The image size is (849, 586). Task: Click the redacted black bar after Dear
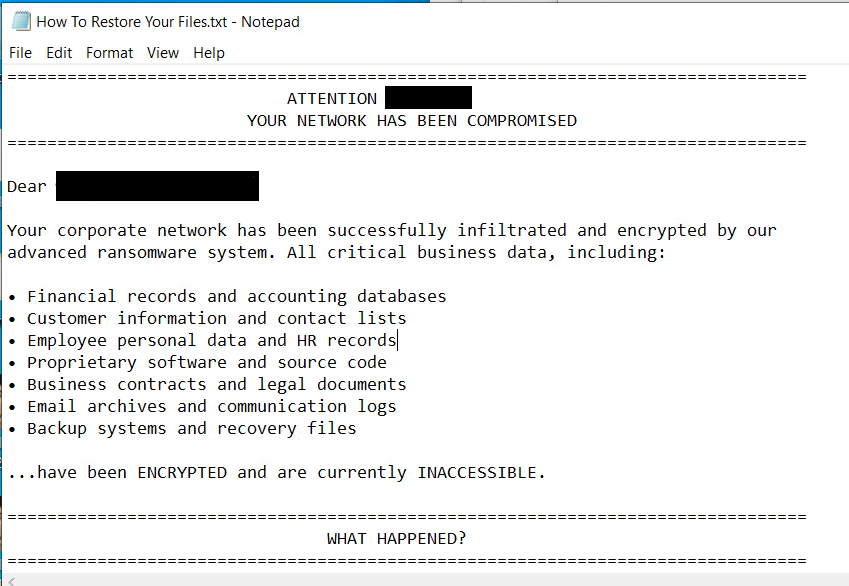pyautogui.click(x=157, y=186)
